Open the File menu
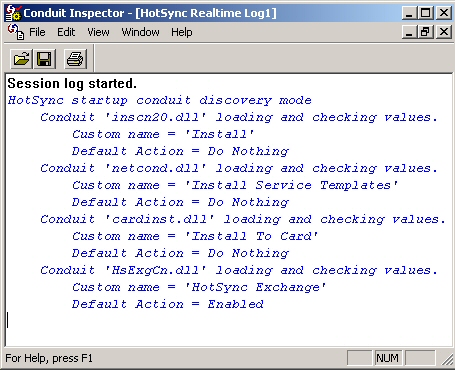Viewport: 455px width, 370px height. click(x=37, y=32)
